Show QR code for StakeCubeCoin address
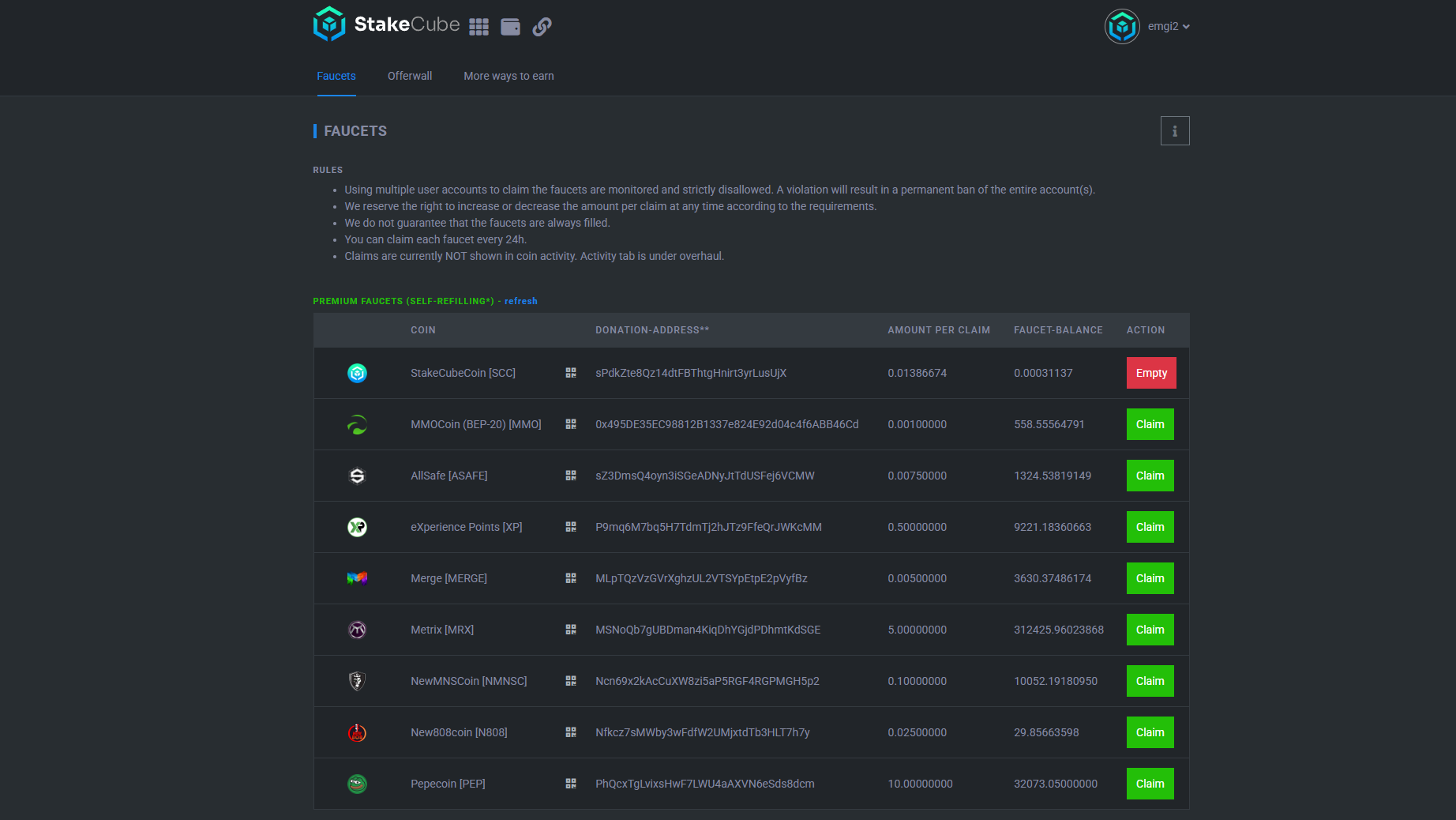 pos(571,373)
